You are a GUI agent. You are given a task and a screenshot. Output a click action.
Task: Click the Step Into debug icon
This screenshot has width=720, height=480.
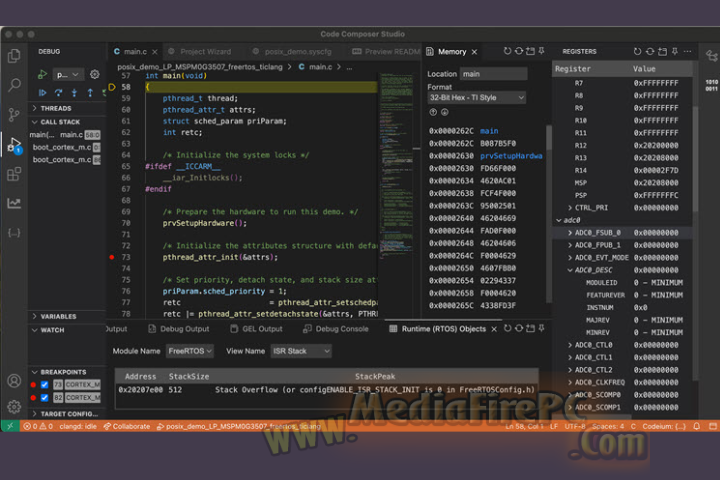[74, 93]
